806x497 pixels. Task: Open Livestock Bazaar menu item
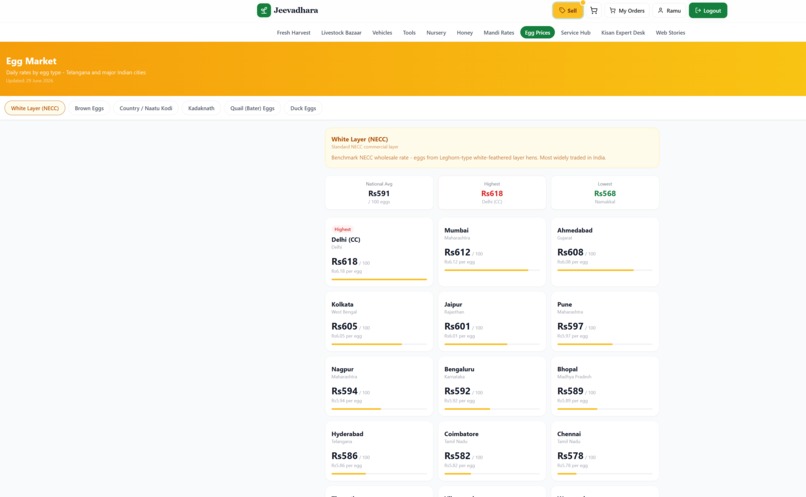coord(341,32)
